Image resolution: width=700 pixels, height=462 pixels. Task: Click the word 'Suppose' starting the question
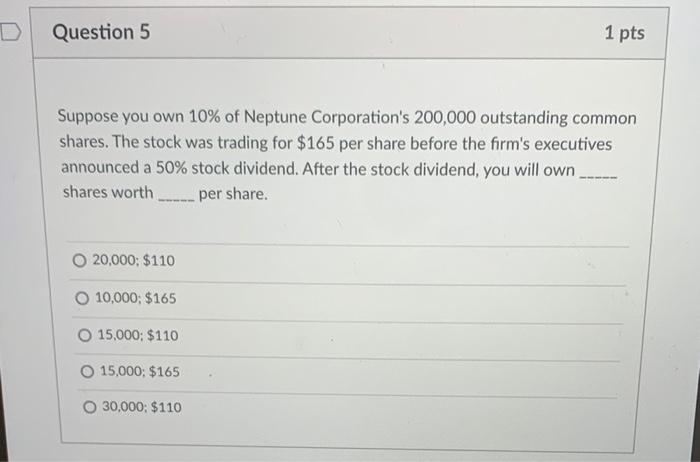coord(91,119)
